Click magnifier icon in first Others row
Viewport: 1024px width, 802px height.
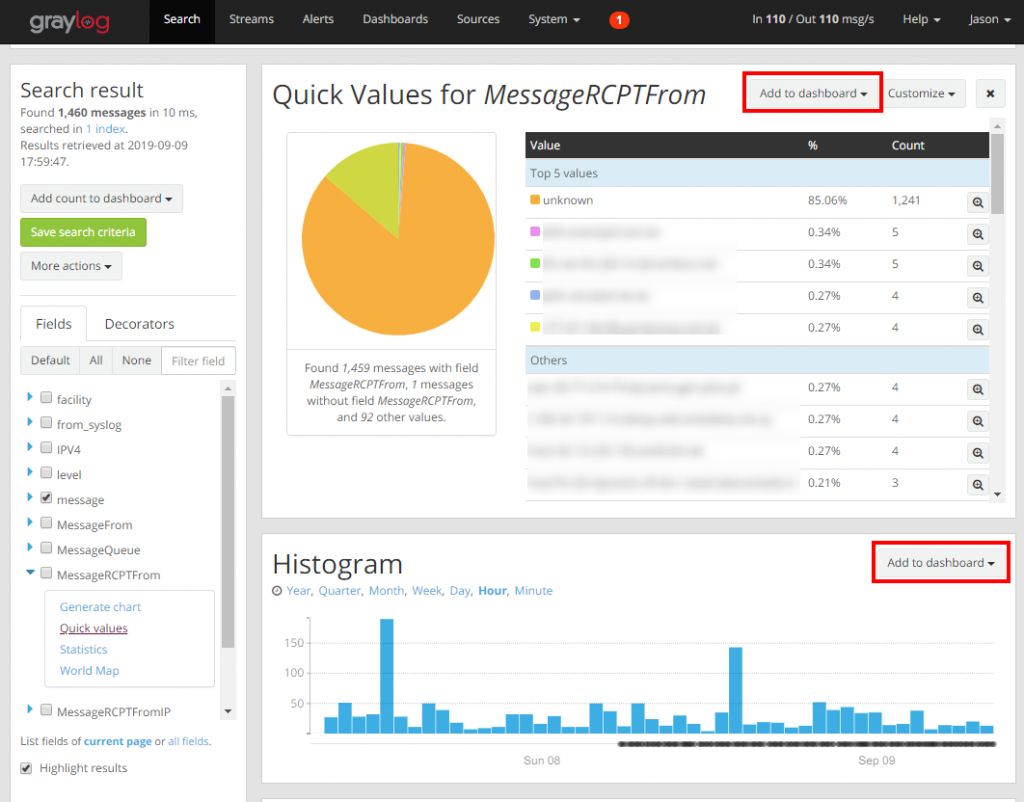coord(977,389)
